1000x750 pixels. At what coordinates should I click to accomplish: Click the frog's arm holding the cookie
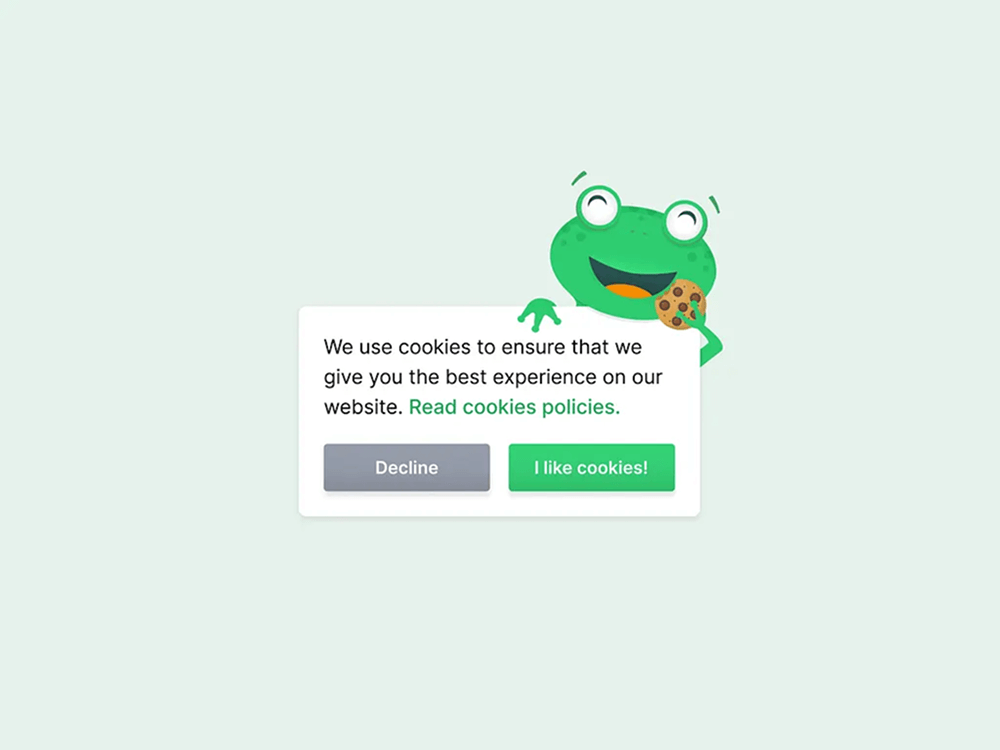[707, 337]
